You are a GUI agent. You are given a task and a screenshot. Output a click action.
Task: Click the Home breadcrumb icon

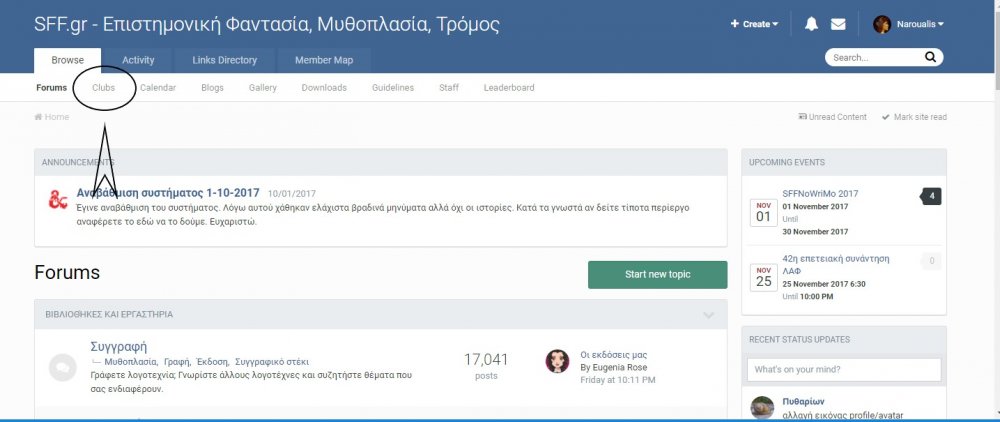tap(39, 117)
